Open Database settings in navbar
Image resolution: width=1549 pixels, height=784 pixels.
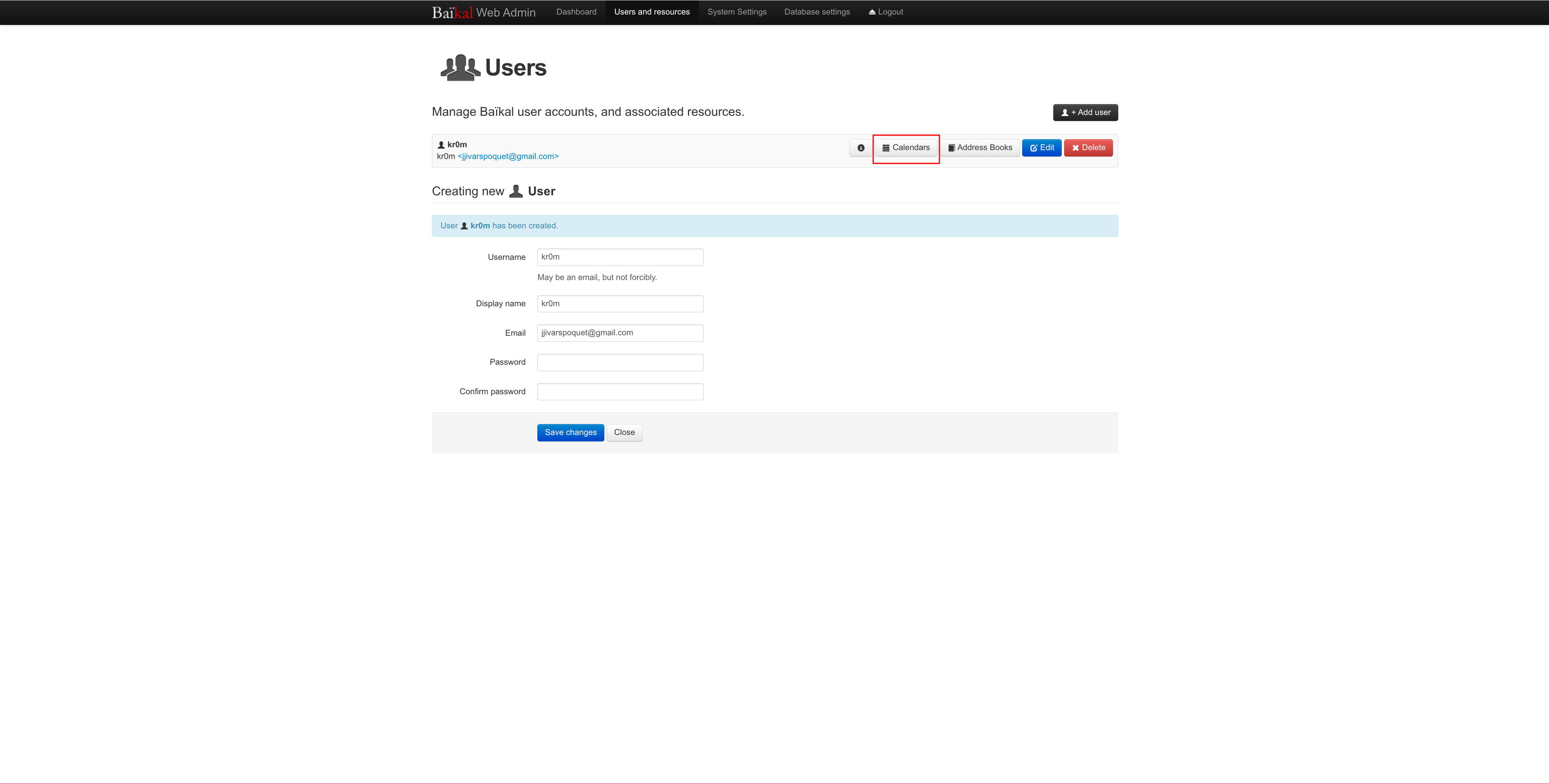817,12
